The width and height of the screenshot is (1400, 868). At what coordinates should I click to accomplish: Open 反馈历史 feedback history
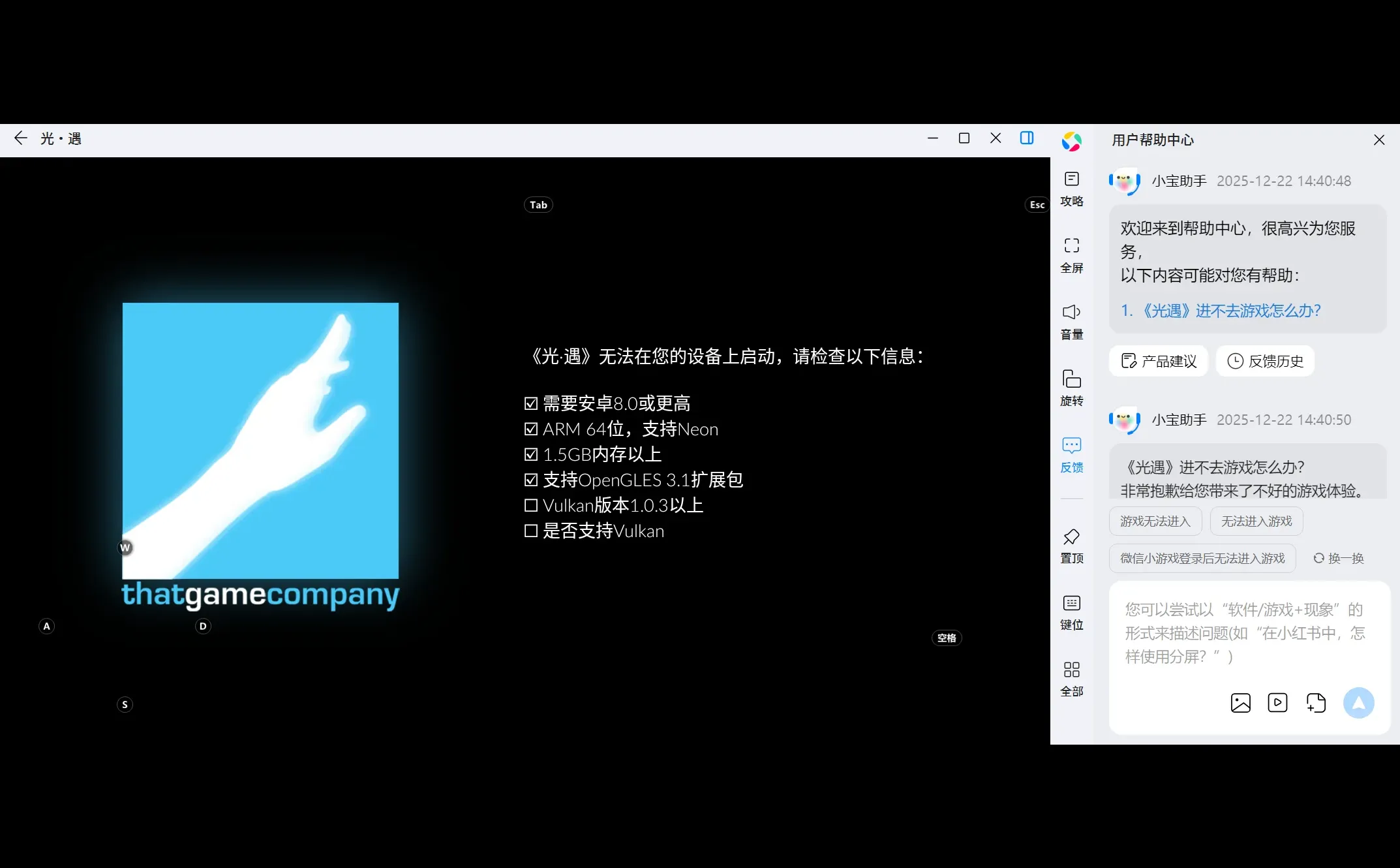pos(1265,361)
